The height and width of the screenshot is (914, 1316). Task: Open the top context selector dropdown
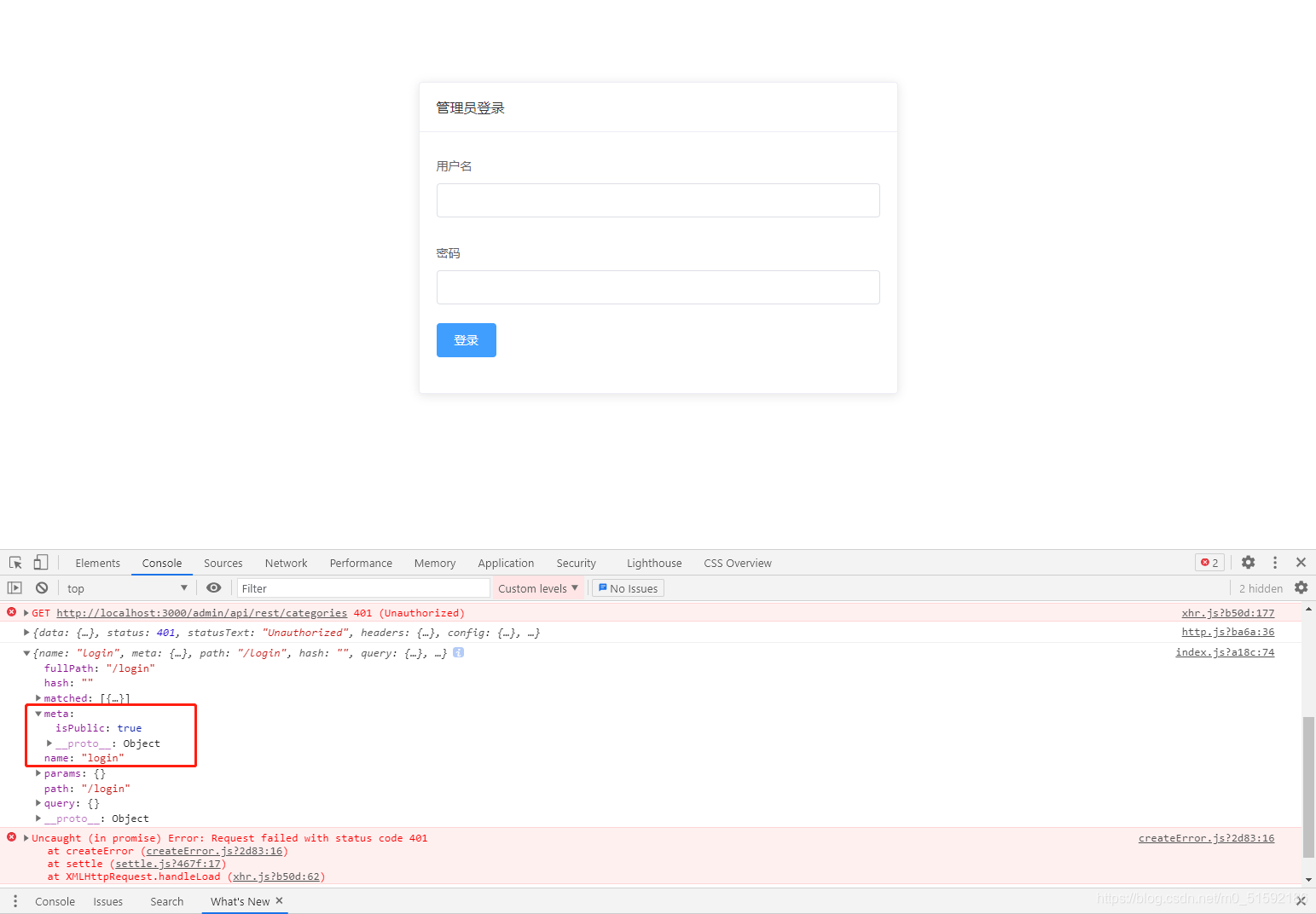coord(127,588)
